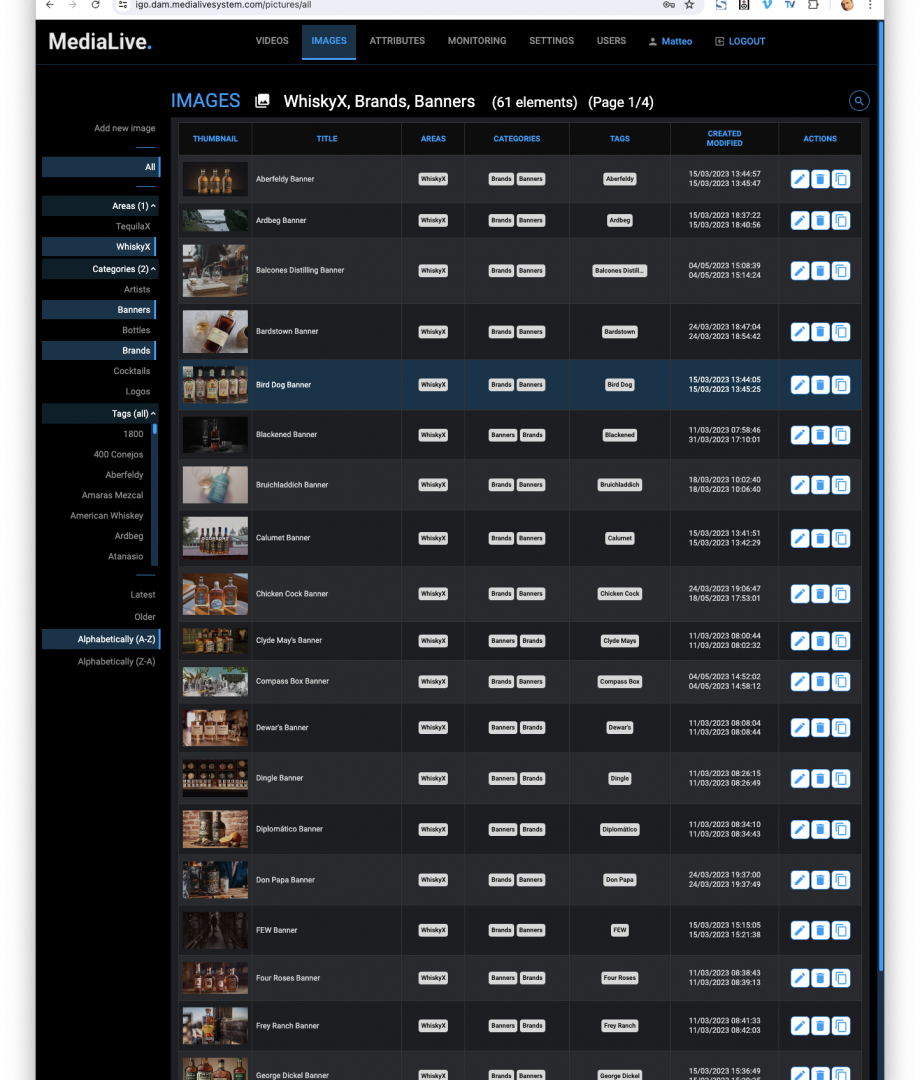Duplicate the Calumet Banner entry

point(841,539)
